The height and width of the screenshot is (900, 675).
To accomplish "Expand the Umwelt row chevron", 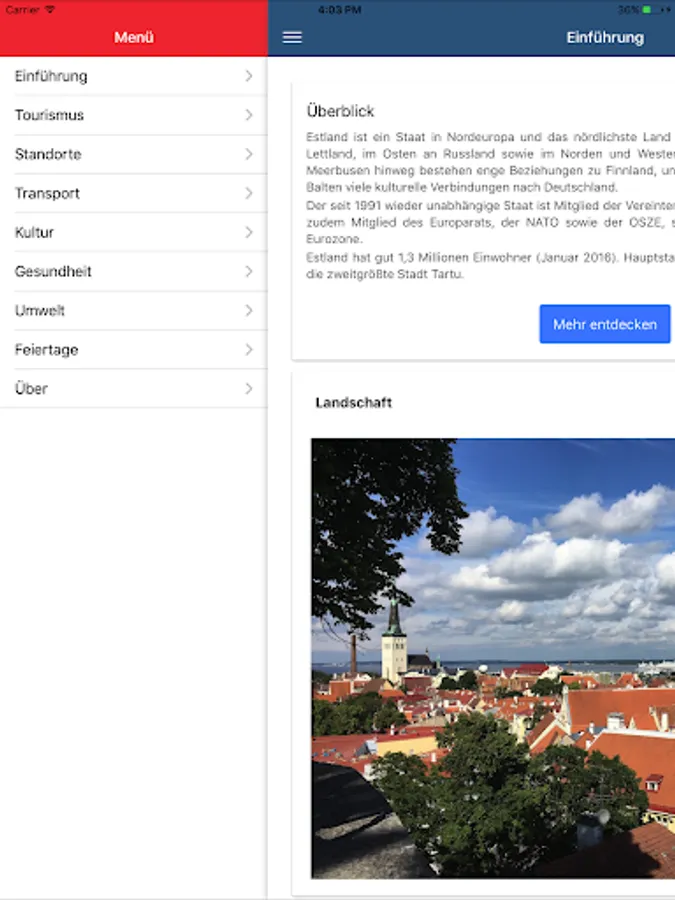I will tap(249, 311).
